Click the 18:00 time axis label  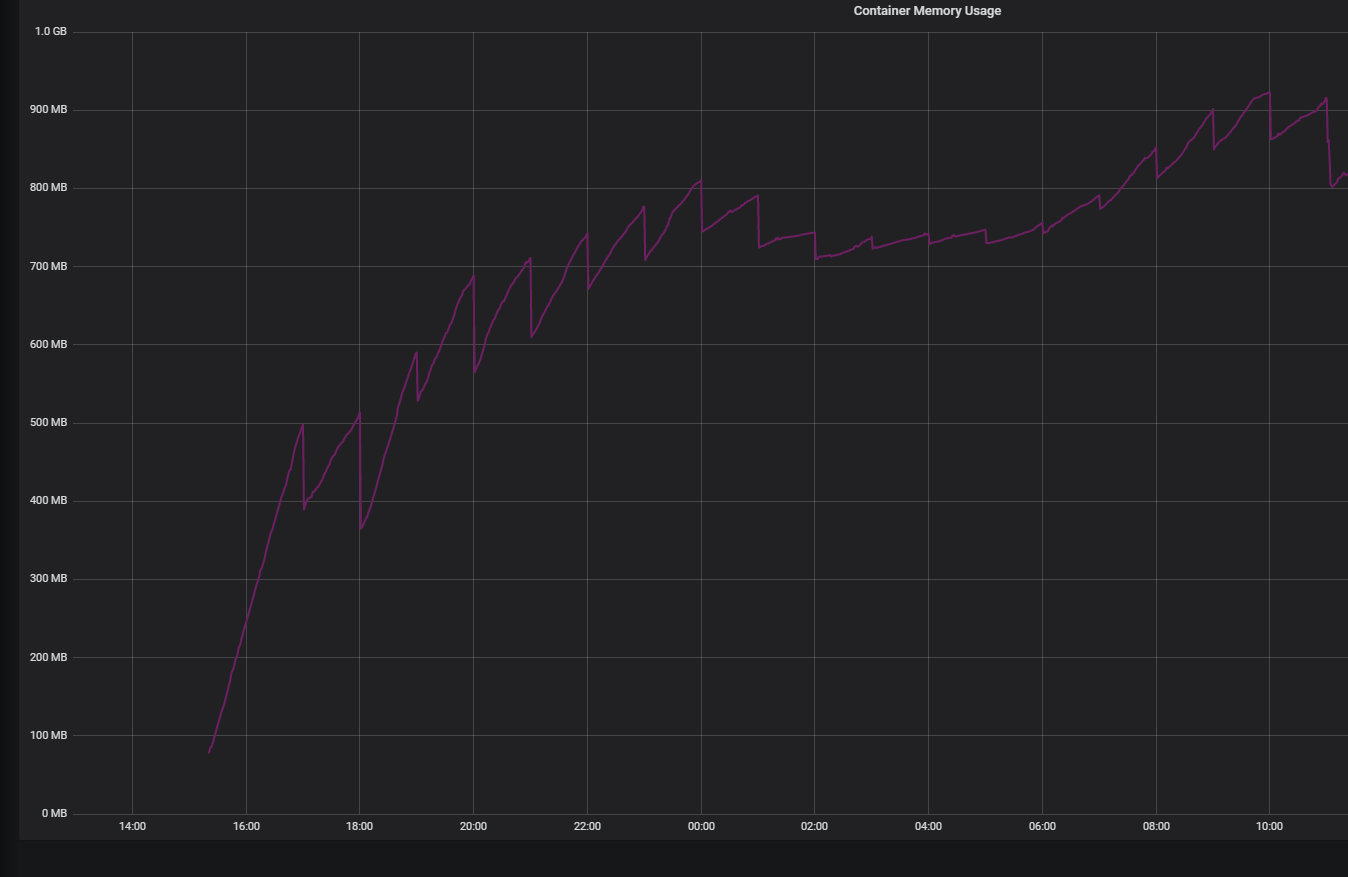click(360, 826)
